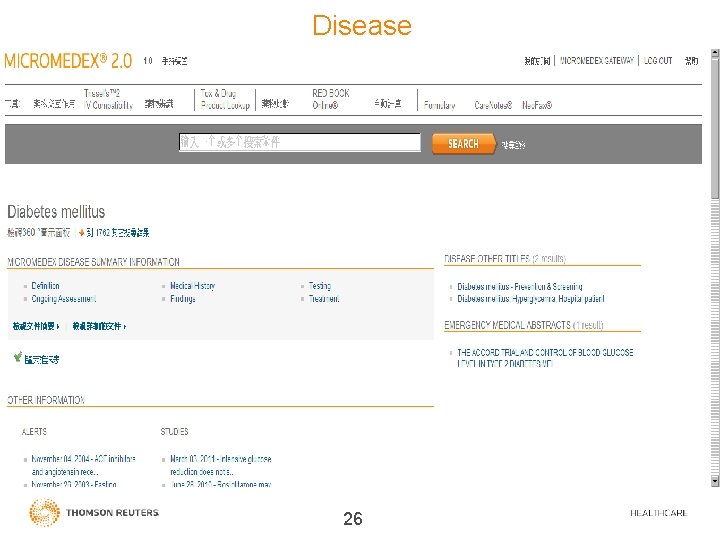Open the Medical History link
This screenshot has height=540, width=720.
coord(192,286)
